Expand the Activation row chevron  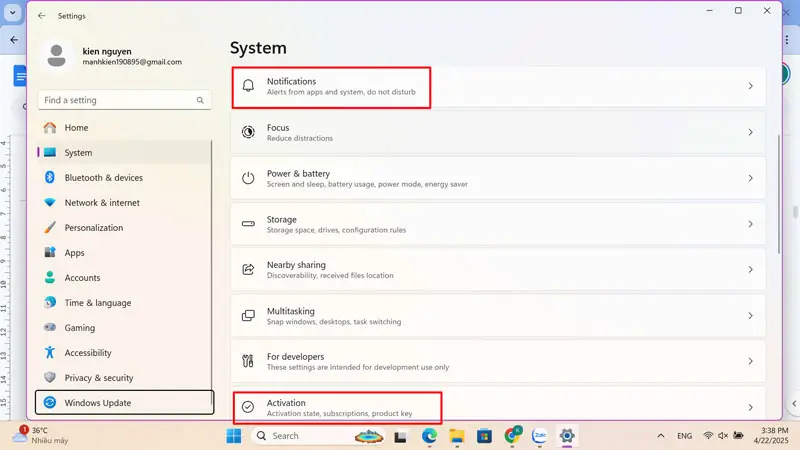pos(751,407)
